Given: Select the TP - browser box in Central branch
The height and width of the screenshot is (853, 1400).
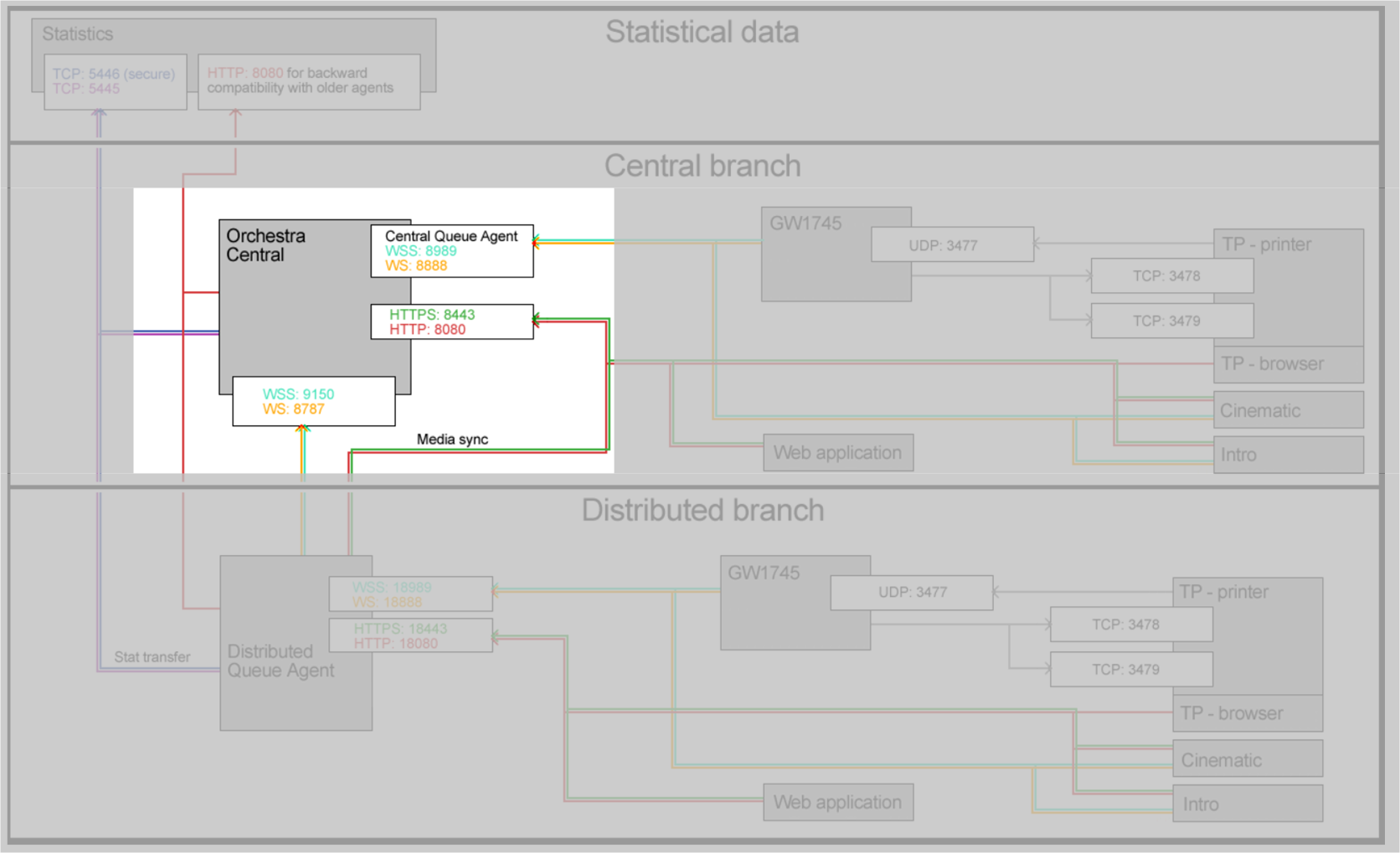Looking at the screenshot, I should click(1288, 364).
